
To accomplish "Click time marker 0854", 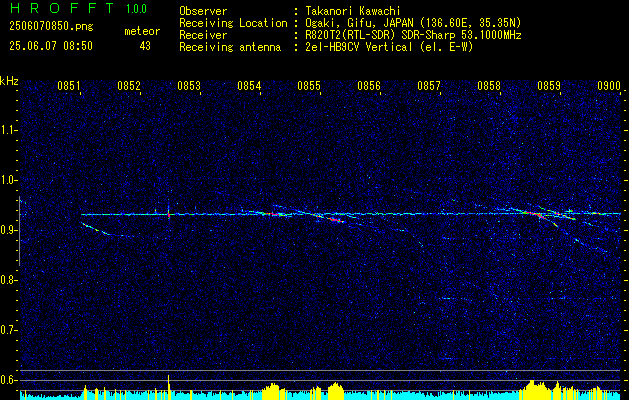I will [x=249, y=85].
